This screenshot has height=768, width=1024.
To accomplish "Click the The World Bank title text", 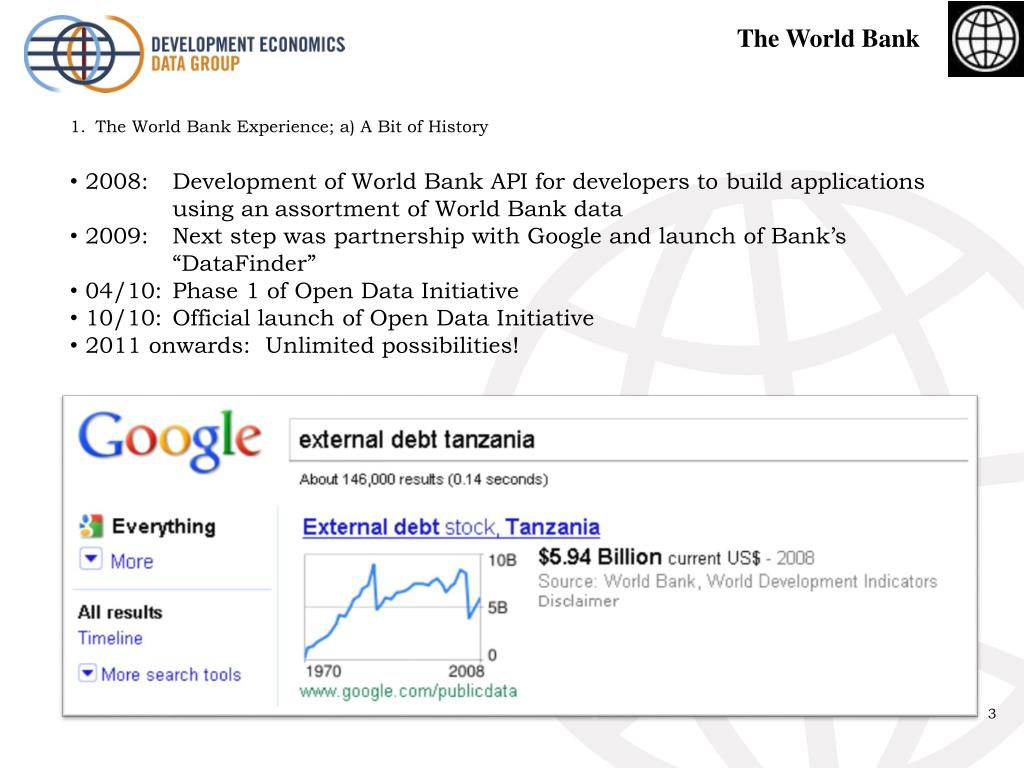I will click(x=828, y=39).
